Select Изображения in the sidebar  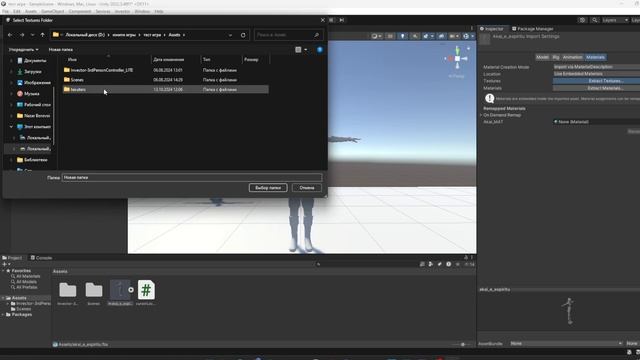(34, 82)
